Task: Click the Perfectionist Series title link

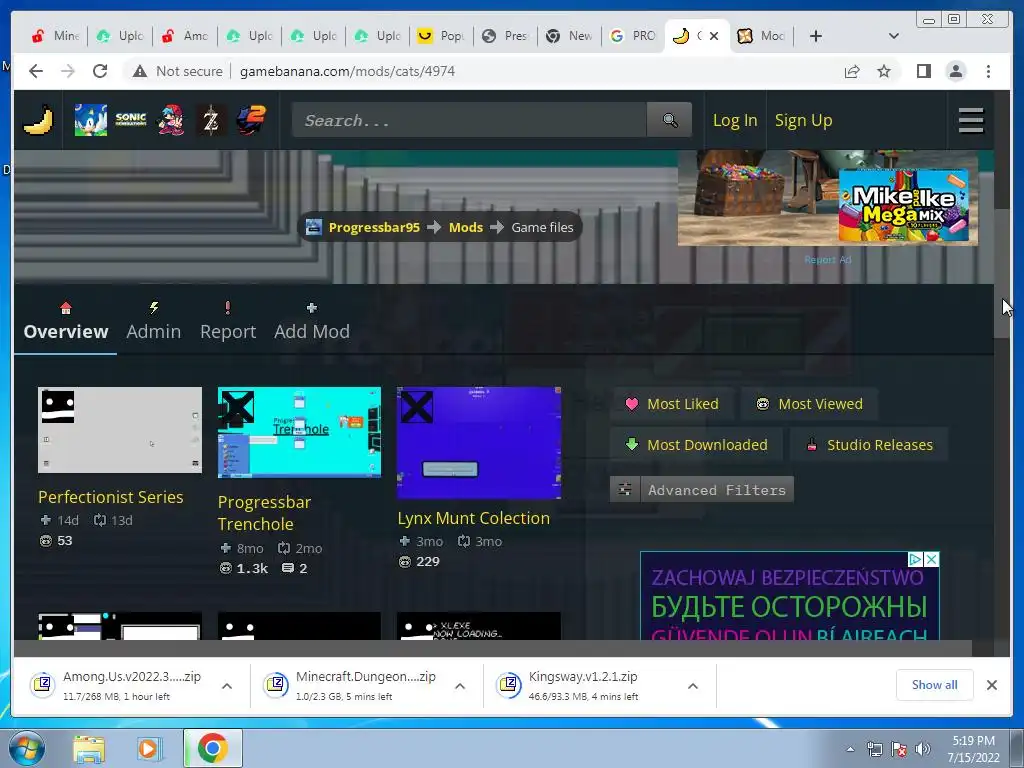Action: pos(110,497)
